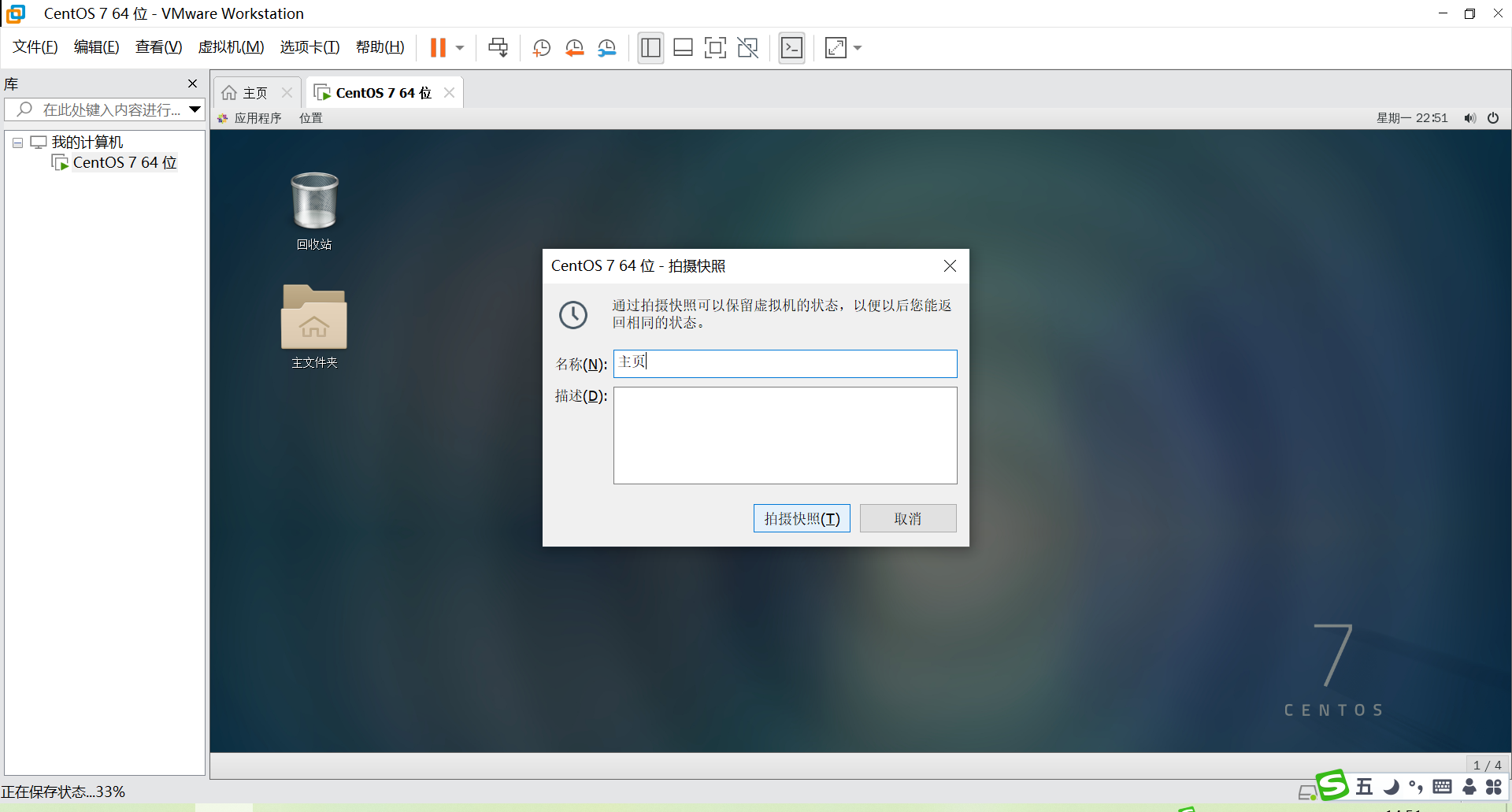Click the guest volume speaker icon
Viewport: 1512px width, 812px height.
1469,118
